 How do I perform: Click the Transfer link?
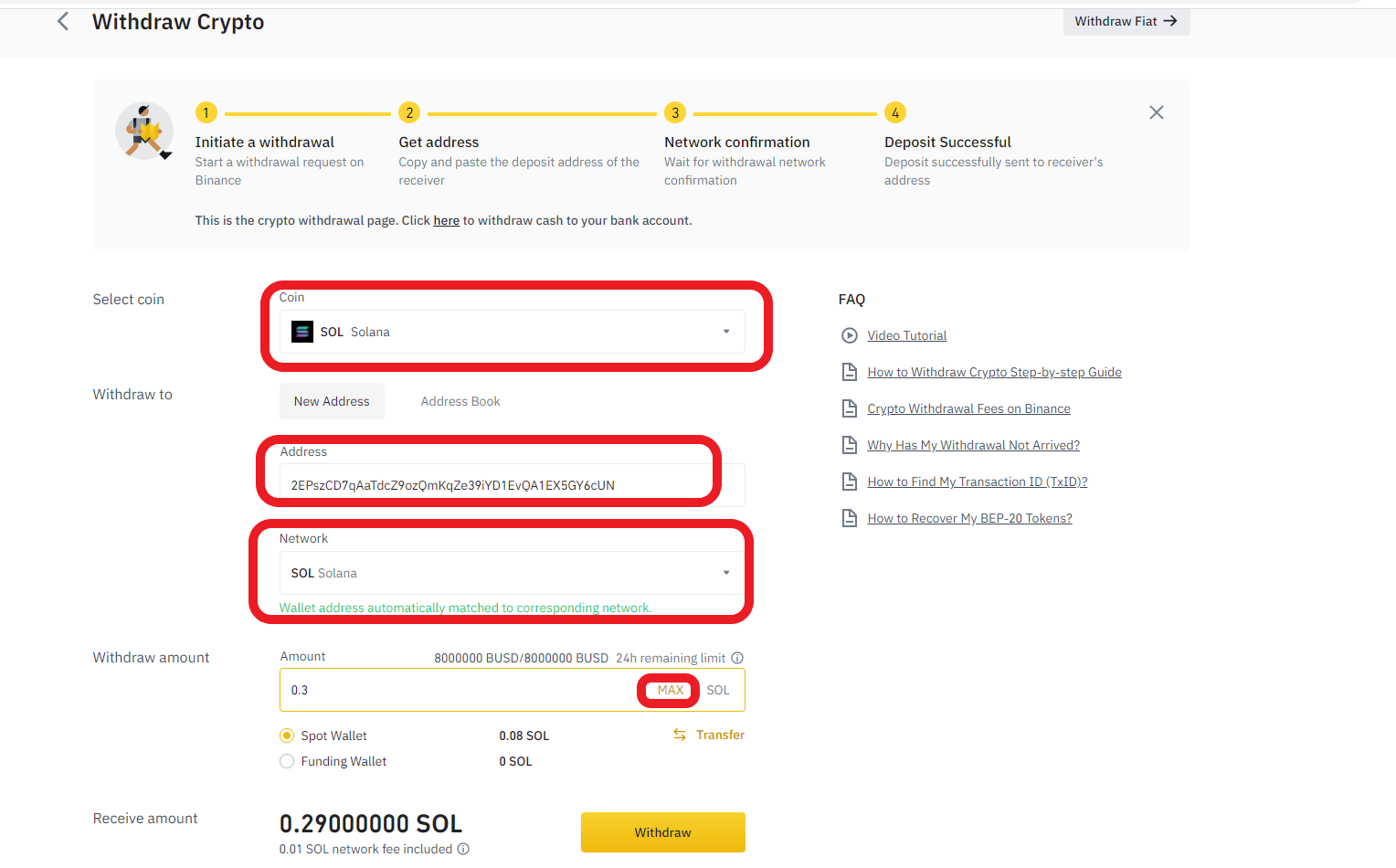coord(720,735)
